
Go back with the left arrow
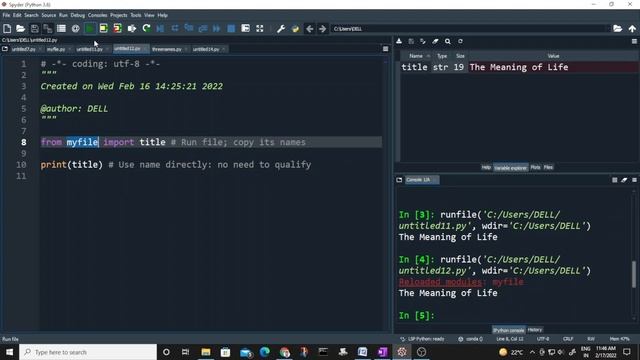coord(310,29)
